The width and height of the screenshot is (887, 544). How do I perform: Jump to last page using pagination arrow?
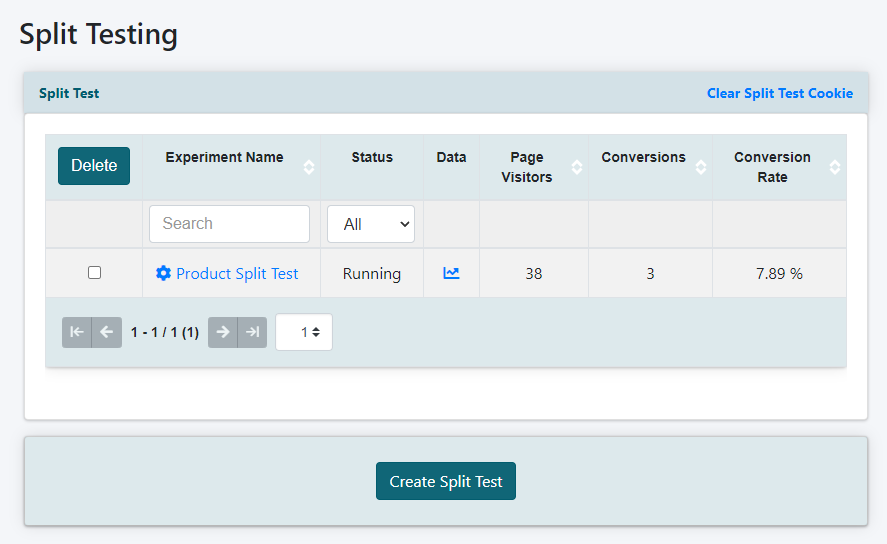point(252,332)
